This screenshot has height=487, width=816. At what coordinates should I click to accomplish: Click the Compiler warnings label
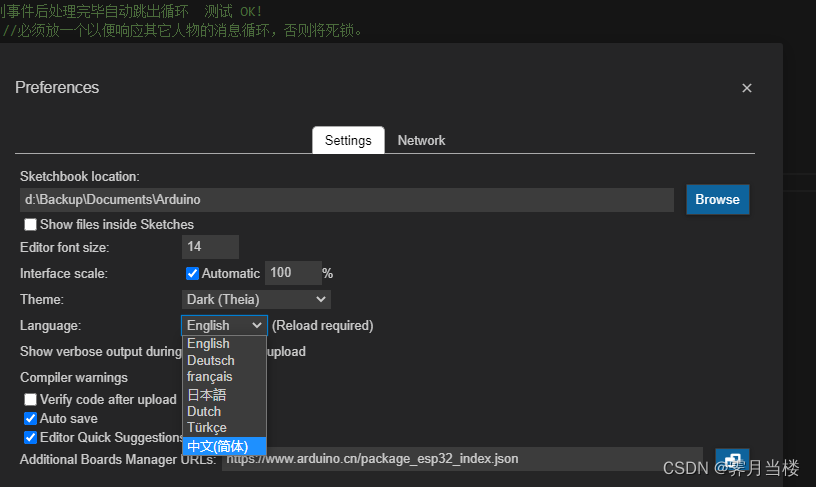[74, 378]
